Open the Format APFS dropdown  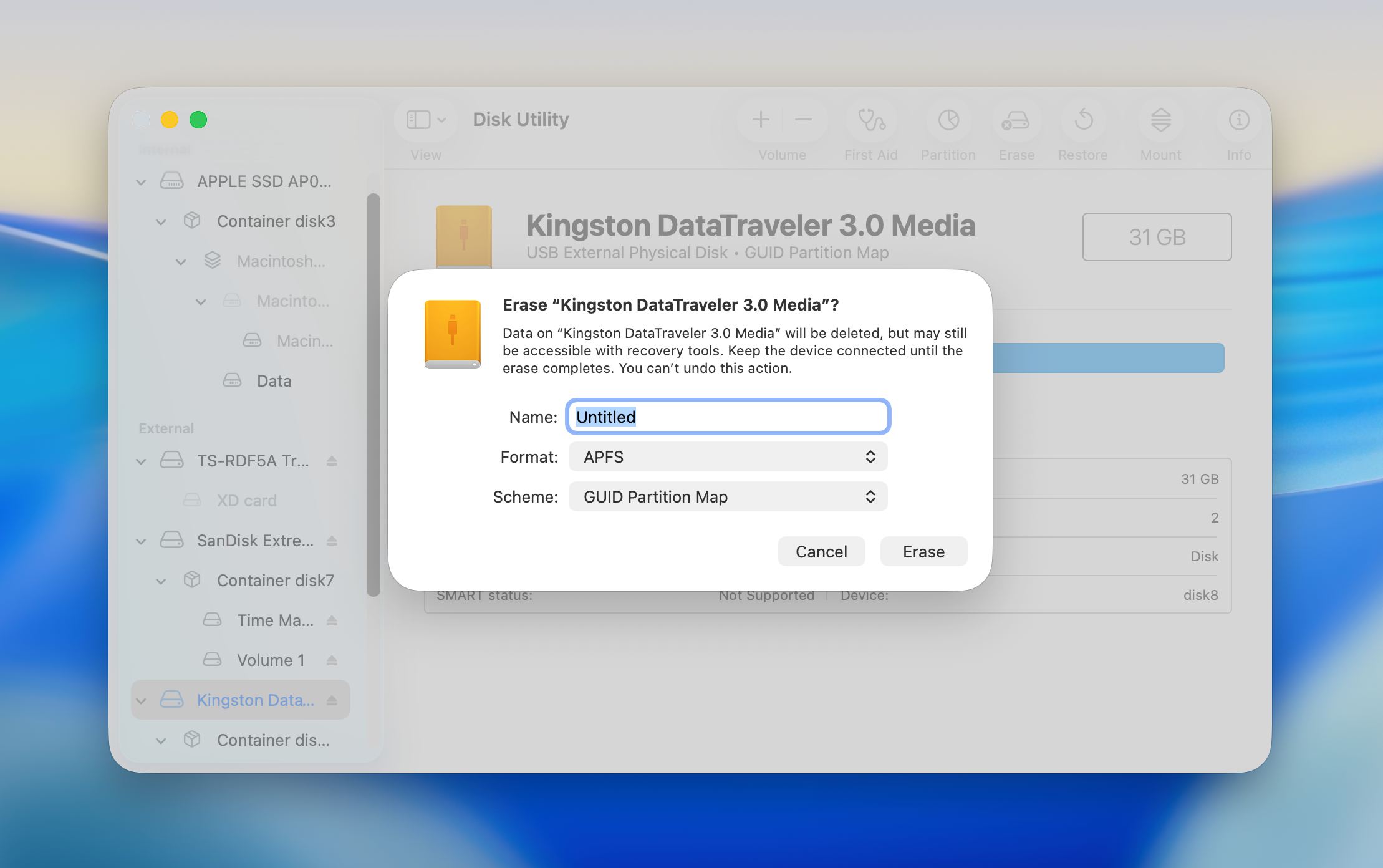point(728,457)
